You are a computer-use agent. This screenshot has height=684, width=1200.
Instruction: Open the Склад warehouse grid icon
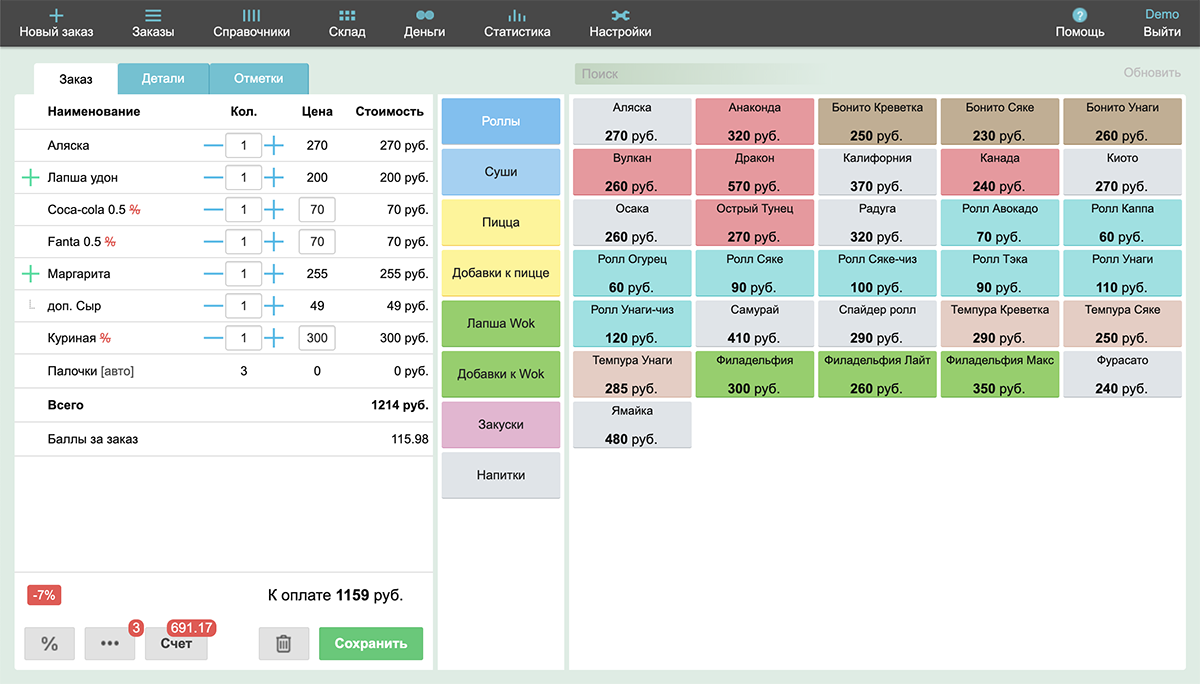click(347, 16)
